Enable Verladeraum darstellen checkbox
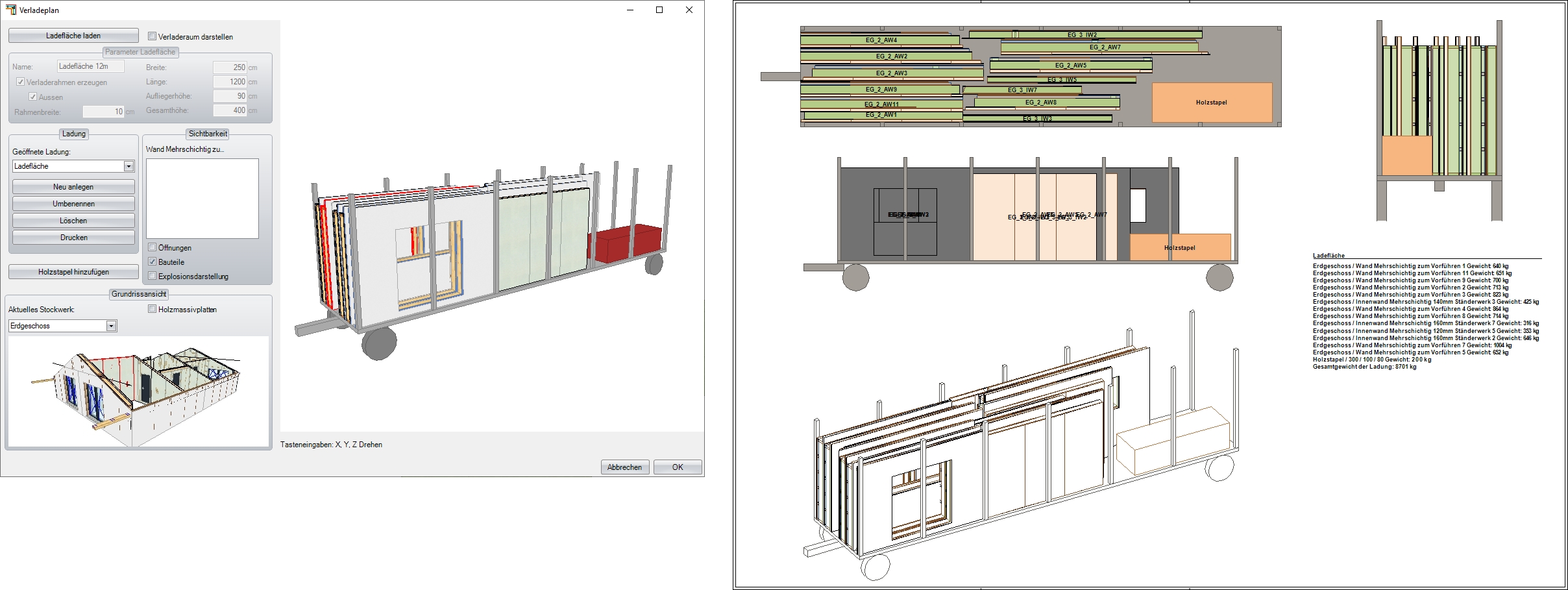 pos(153,37)
